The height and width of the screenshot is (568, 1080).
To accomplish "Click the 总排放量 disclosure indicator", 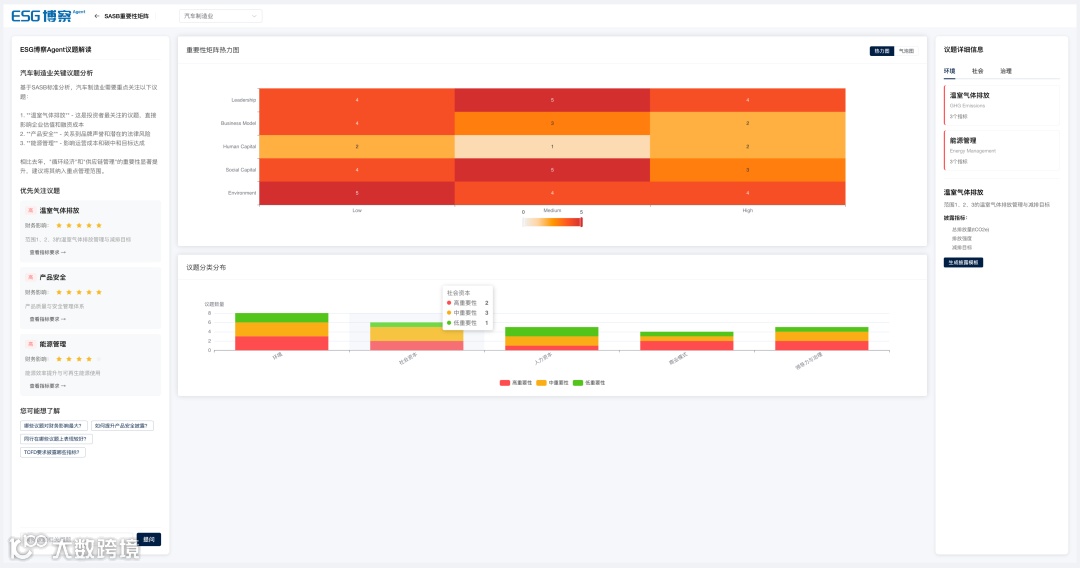I will (x=970, y=230).
